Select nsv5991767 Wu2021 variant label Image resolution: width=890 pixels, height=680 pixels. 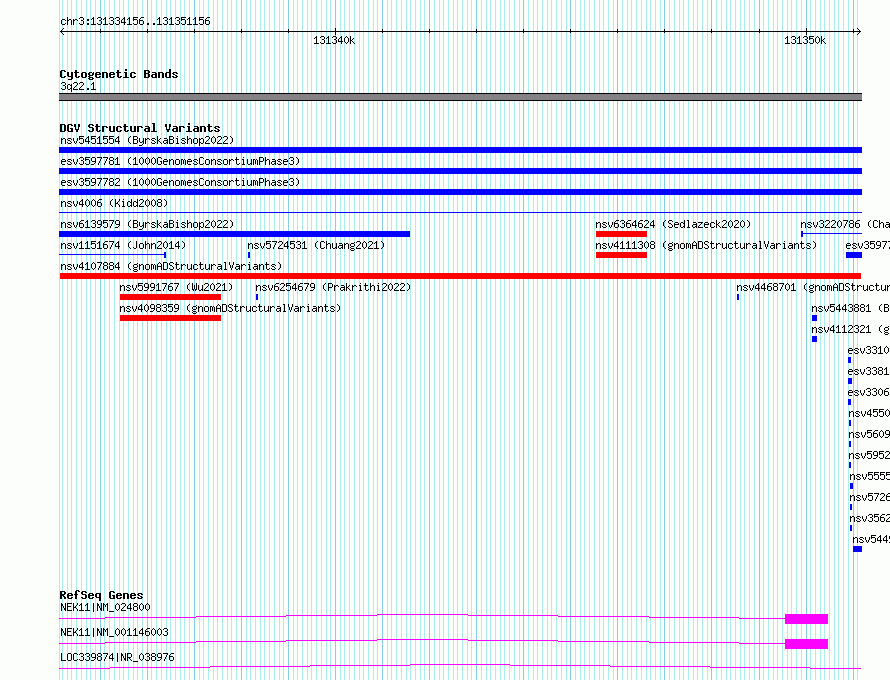point(176,287)
